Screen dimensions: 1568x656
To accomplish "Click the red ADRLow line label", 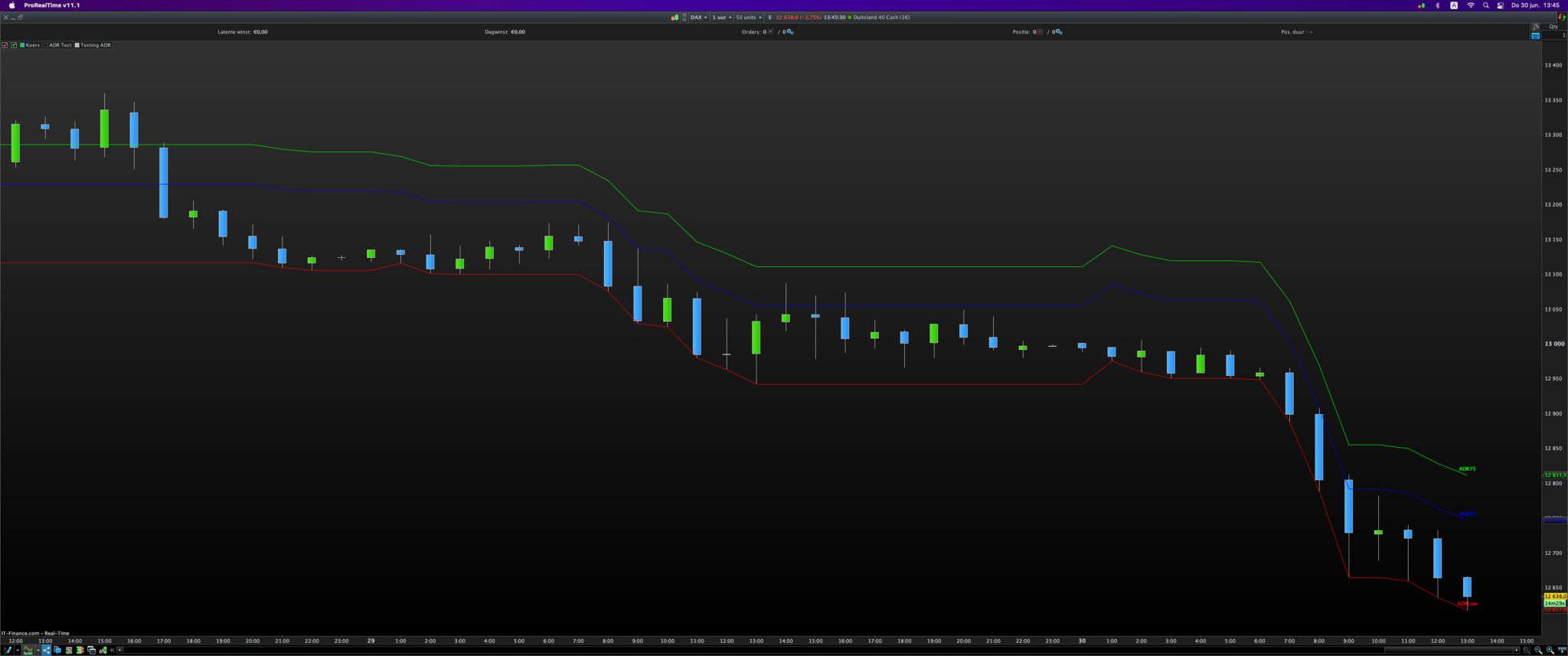I will (x=1467, y=603).
